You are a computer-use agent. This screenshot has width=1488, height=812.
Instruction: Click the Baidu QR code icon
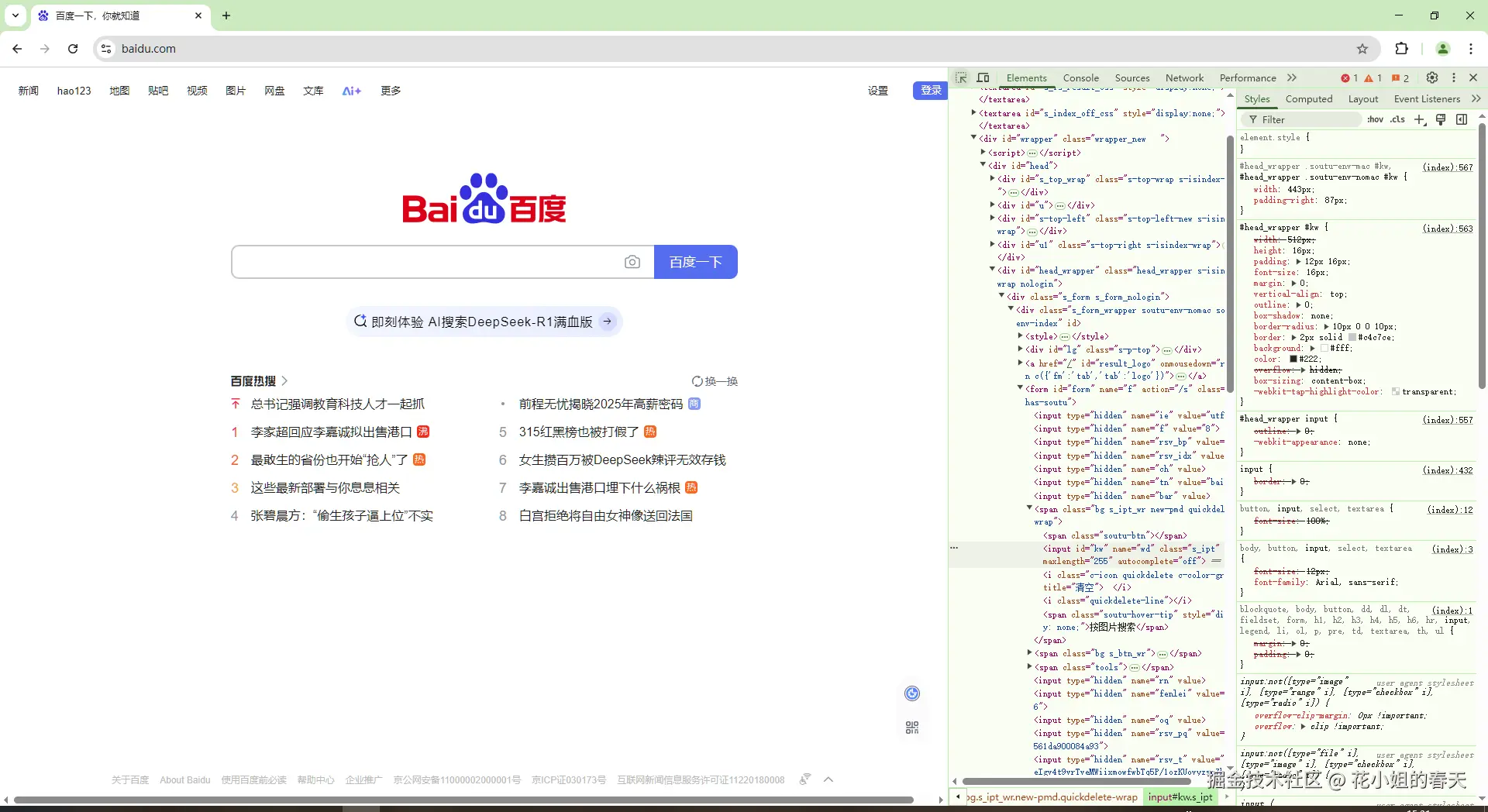tap(912, 728)
